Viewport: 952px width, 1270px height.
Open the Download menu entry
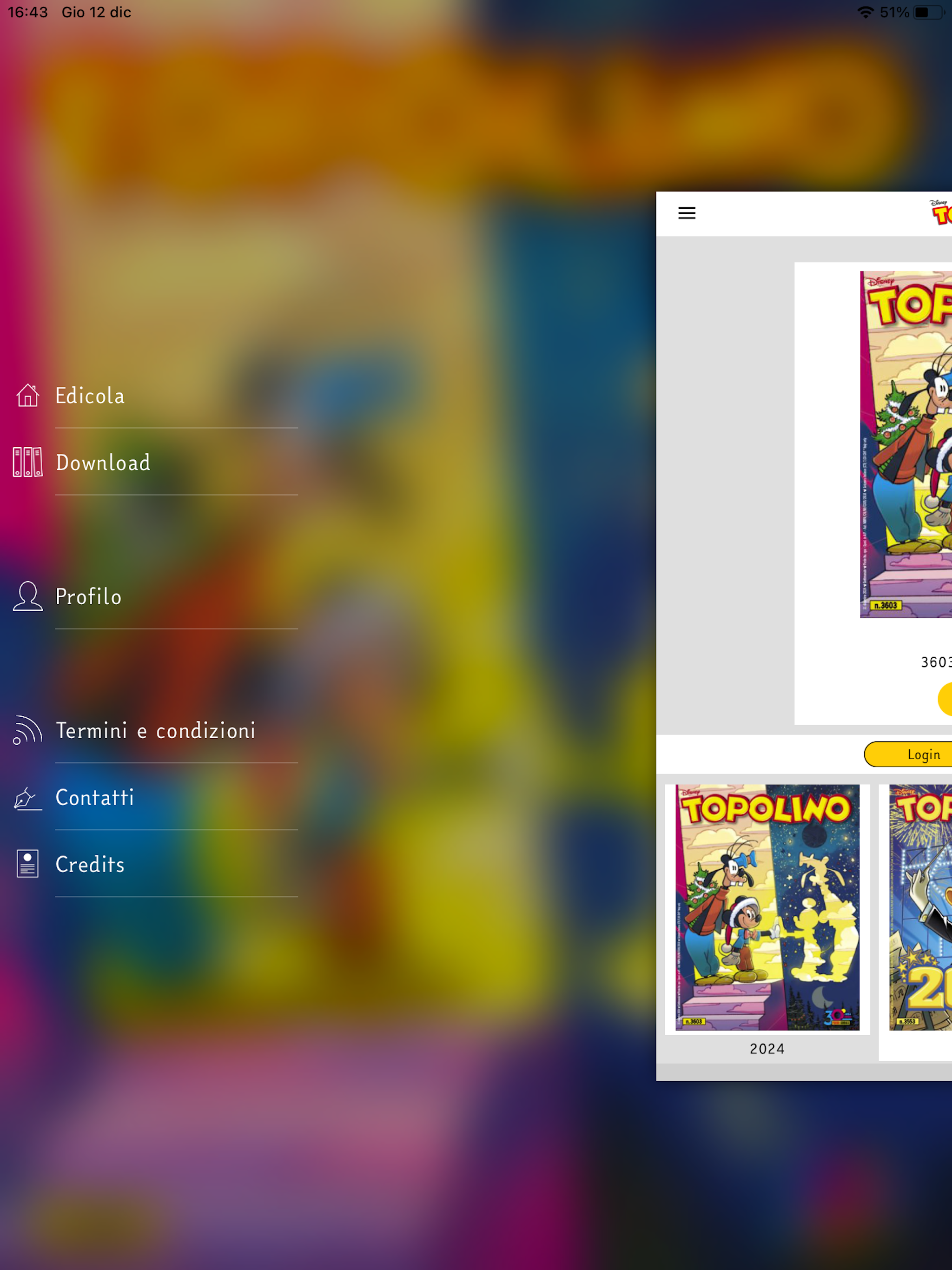(103, 463)
